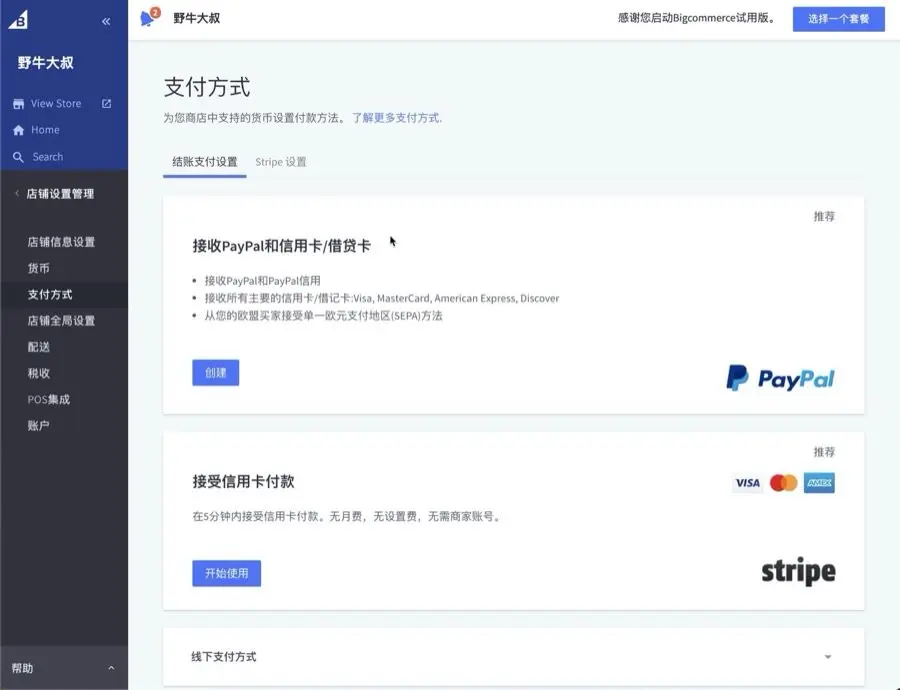The width and height of the screenshot is (900, 690).
Task: Open 货币 settings in the sidebar
Action: pyautogui.click(x=38, y=268)
